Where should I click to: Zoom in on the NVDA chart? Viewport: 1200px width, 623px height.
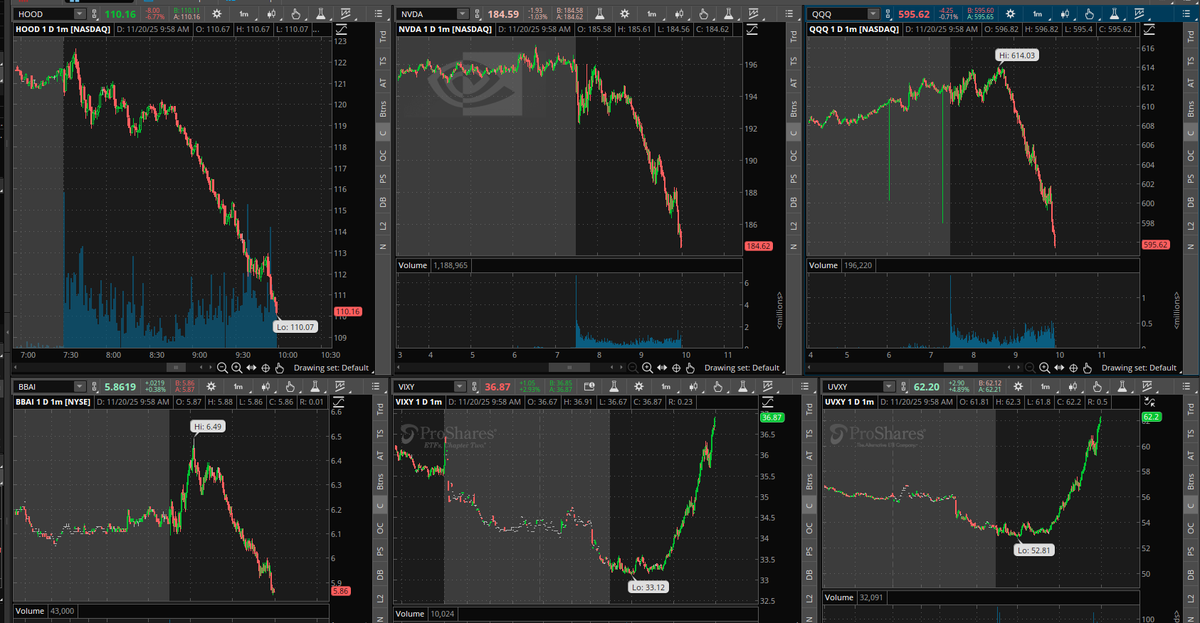coord(647,368)
